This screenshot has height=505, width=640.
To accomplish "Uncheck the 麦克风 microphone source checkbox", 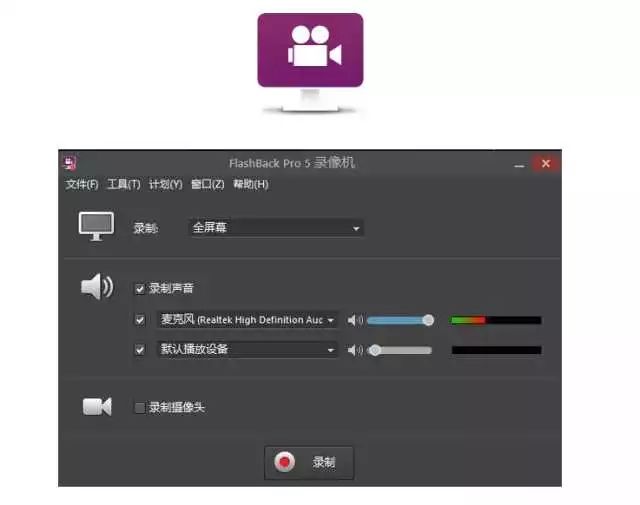I will (x=140, y=320).
